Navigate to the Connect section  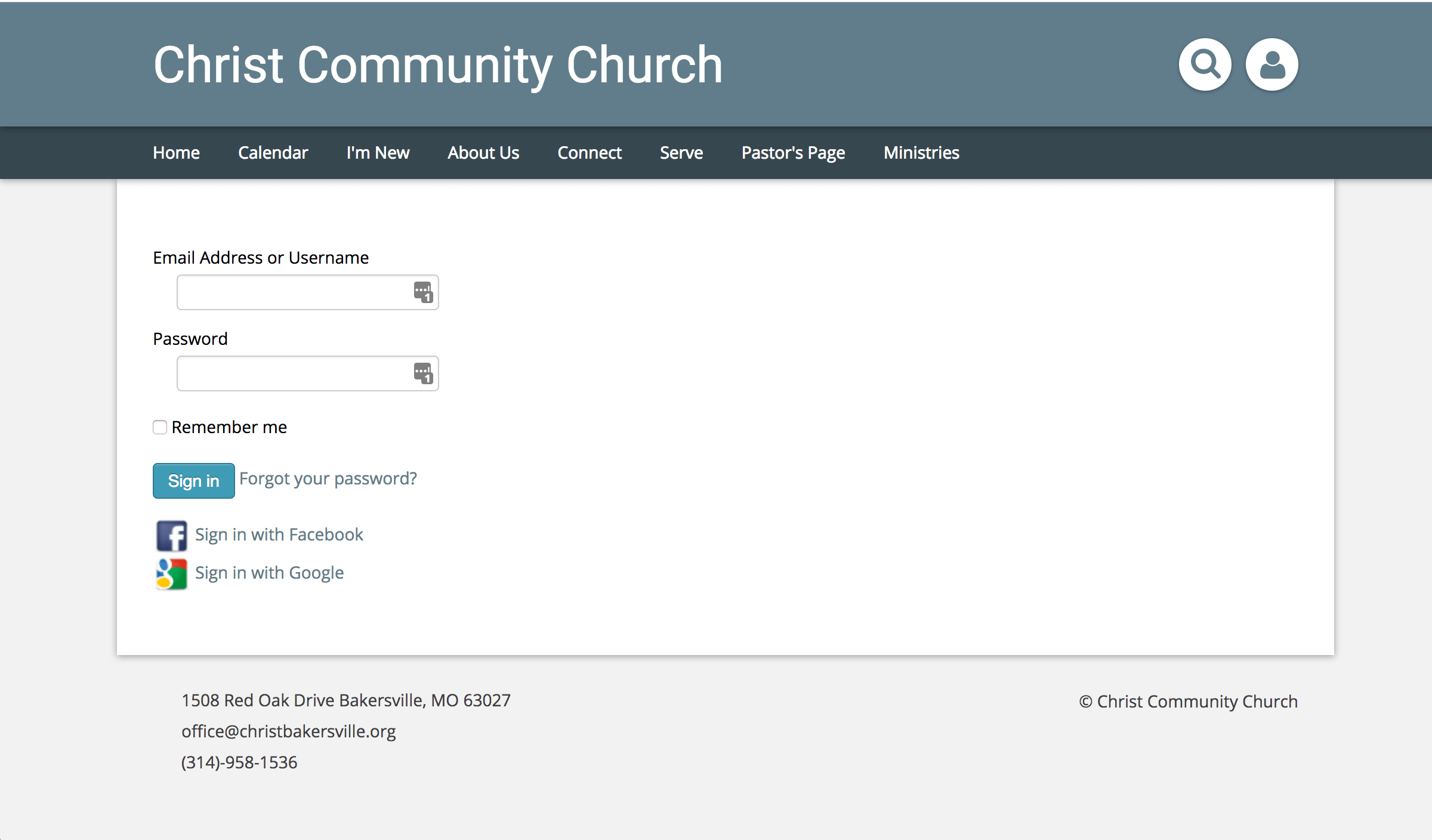[x=589, y=153]
